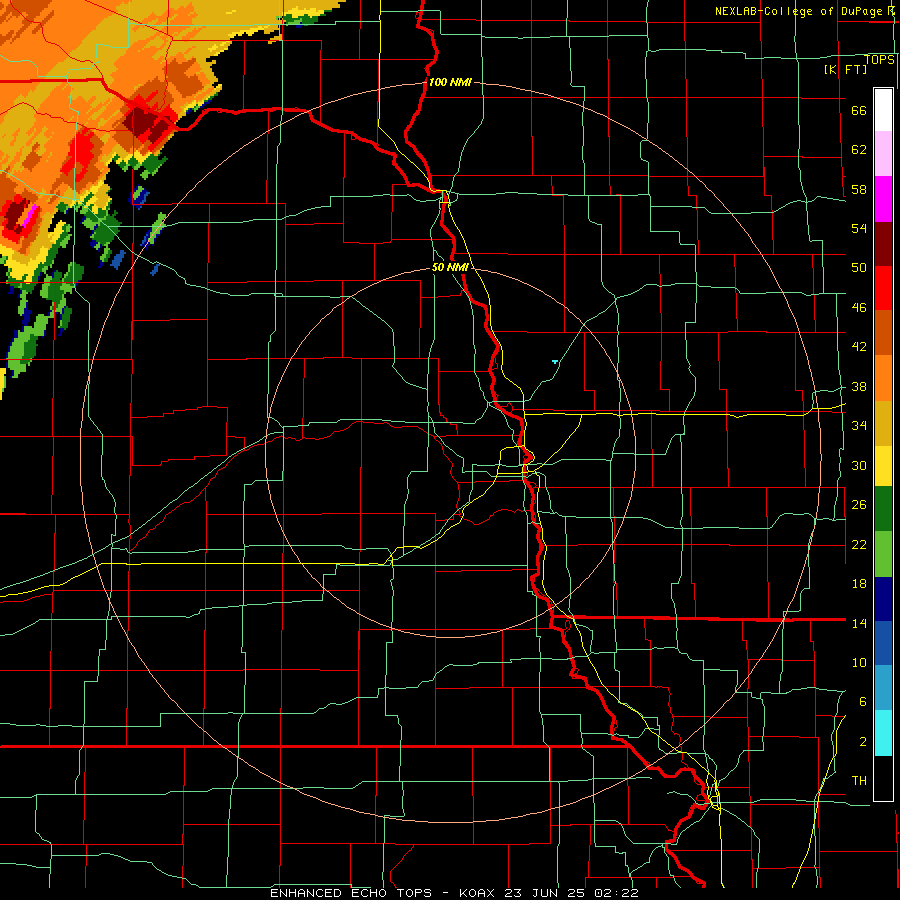
Task: Click the TH legend label
Action: 859,781
